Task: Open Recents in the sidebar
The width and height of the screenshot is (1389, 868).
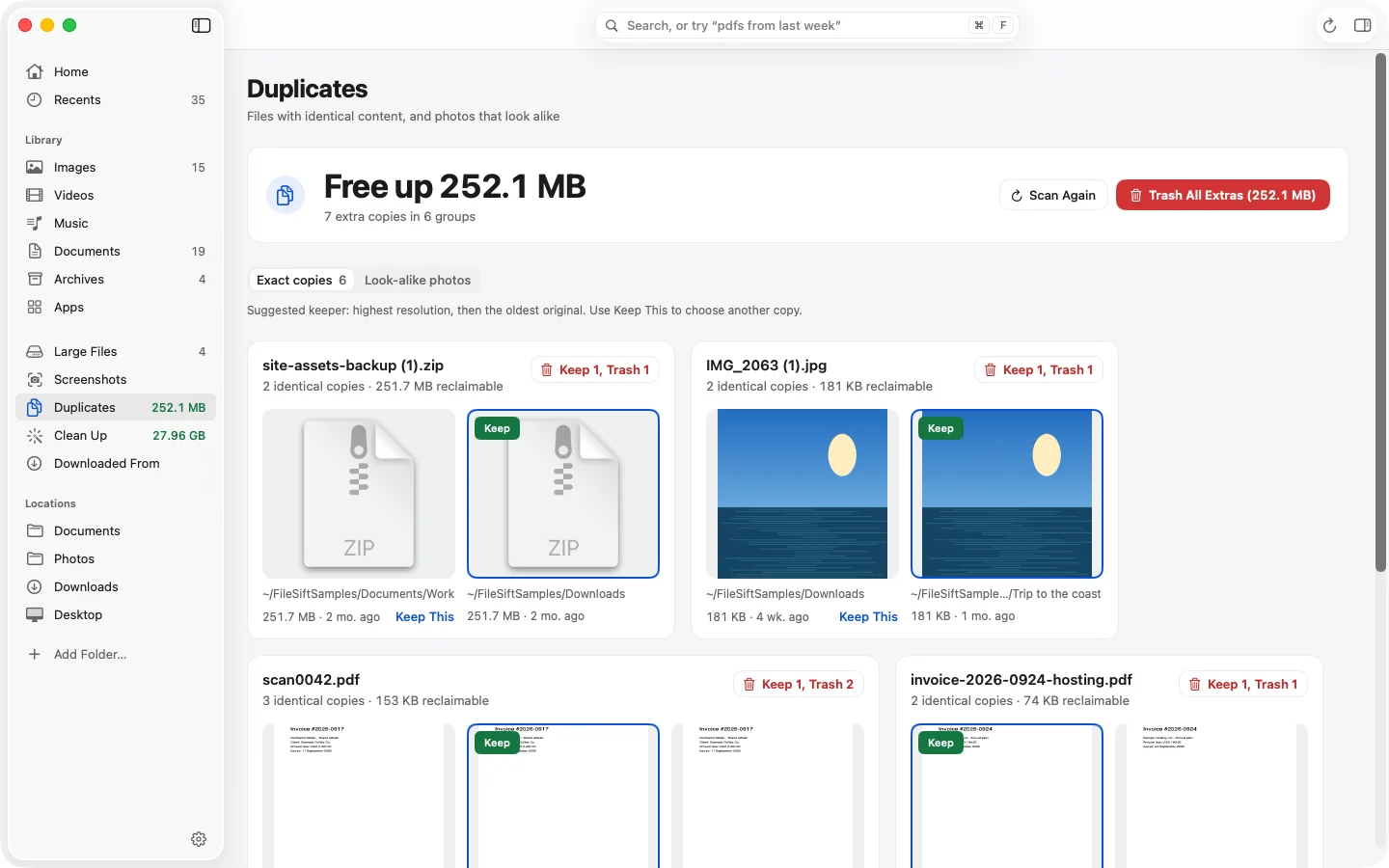Action: 116,99
